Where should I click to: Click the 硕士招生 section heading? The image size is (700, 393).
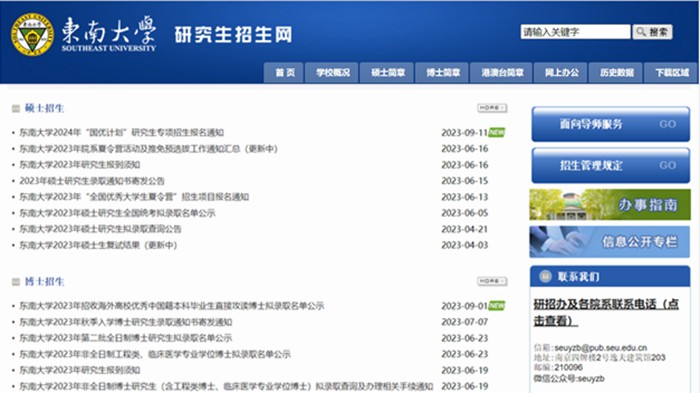pos(44,108)
